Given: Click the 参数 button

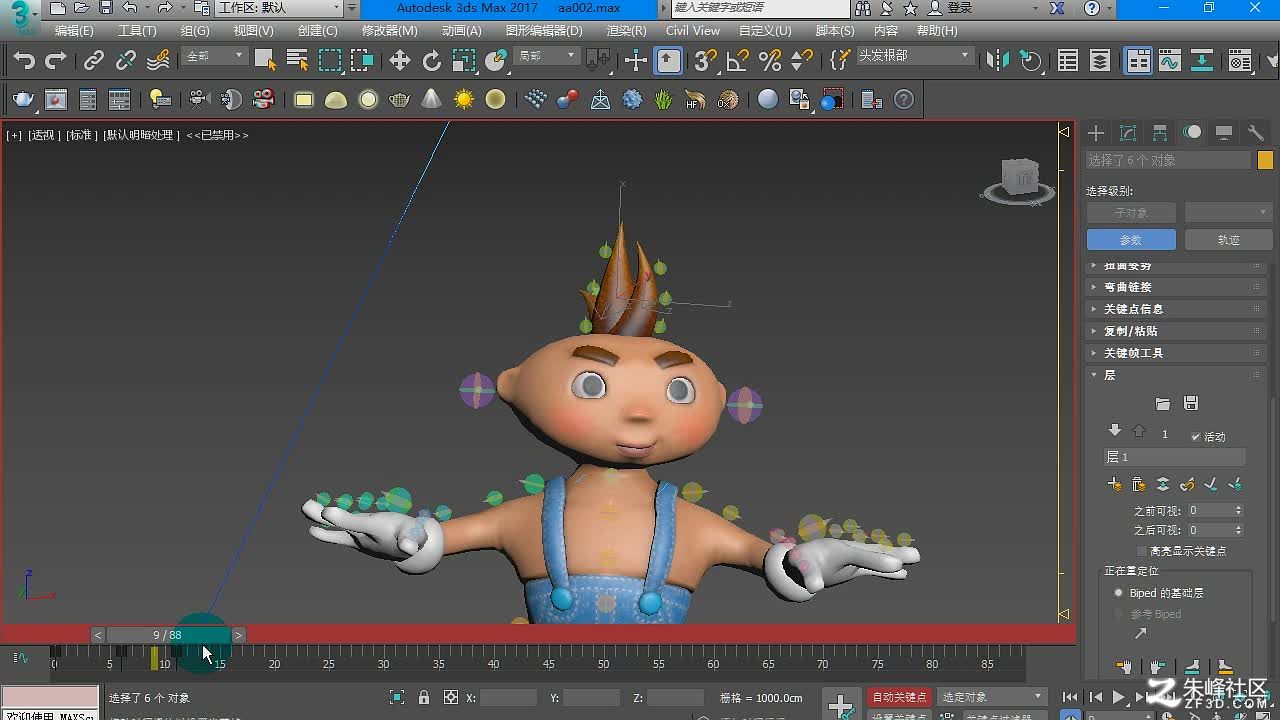Looking at the screenshot, I should pos(1131,240).
